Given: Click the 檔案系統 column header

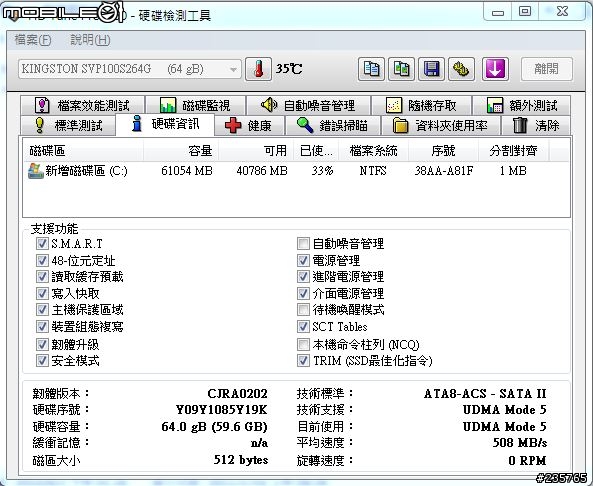Looking at the screenshot, I should (x=373, y=151).
